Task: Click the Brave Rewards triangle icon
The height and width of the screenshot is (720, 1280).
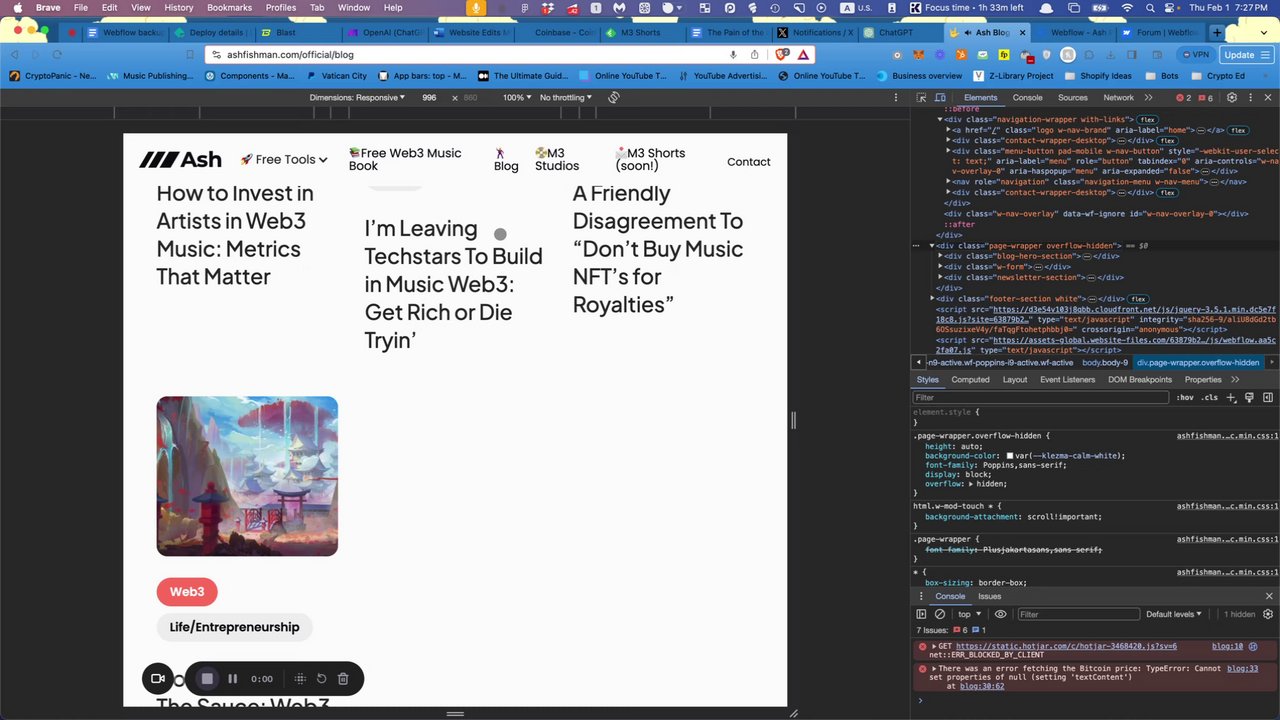Action: [x=805, y=55]
